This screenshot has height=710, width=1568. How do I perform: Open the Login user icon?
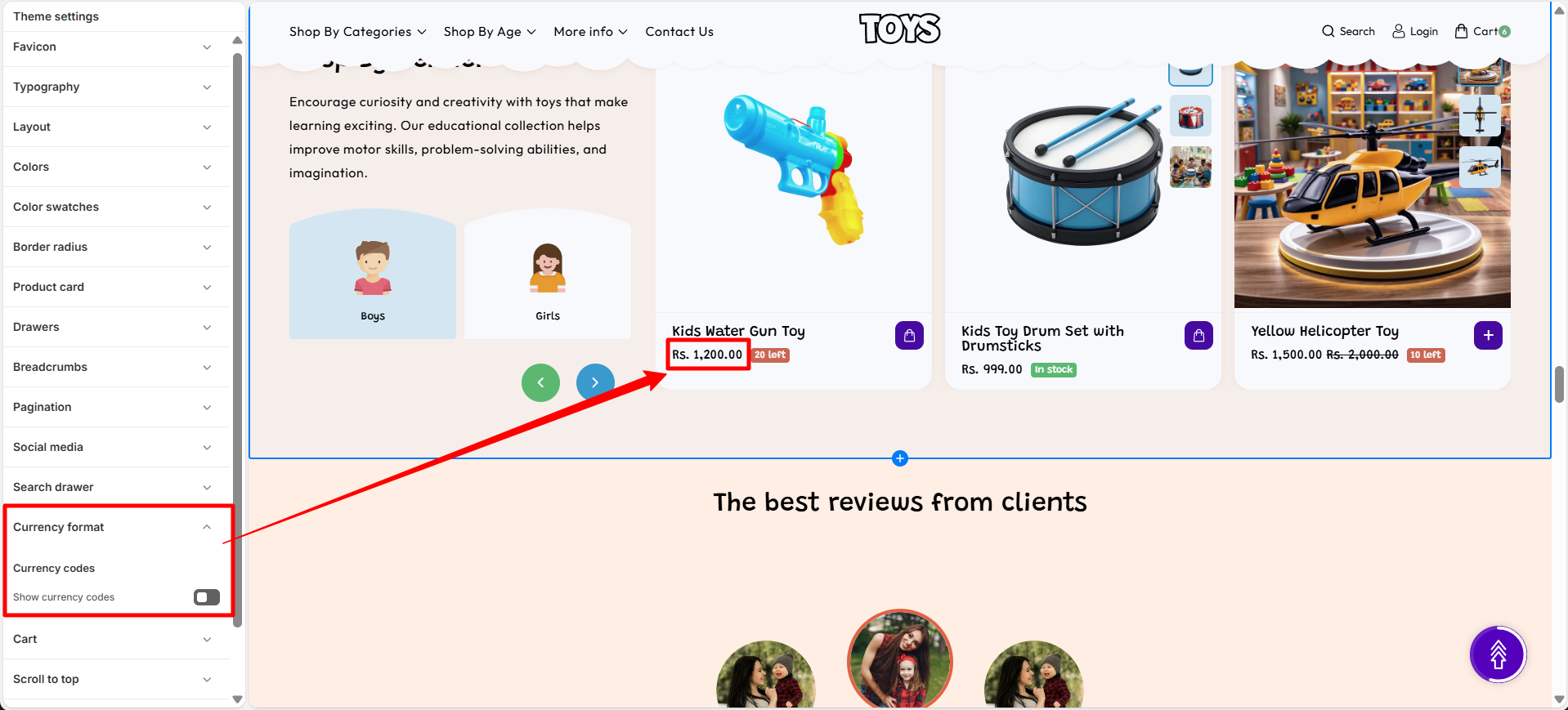tap(1399, 31)
